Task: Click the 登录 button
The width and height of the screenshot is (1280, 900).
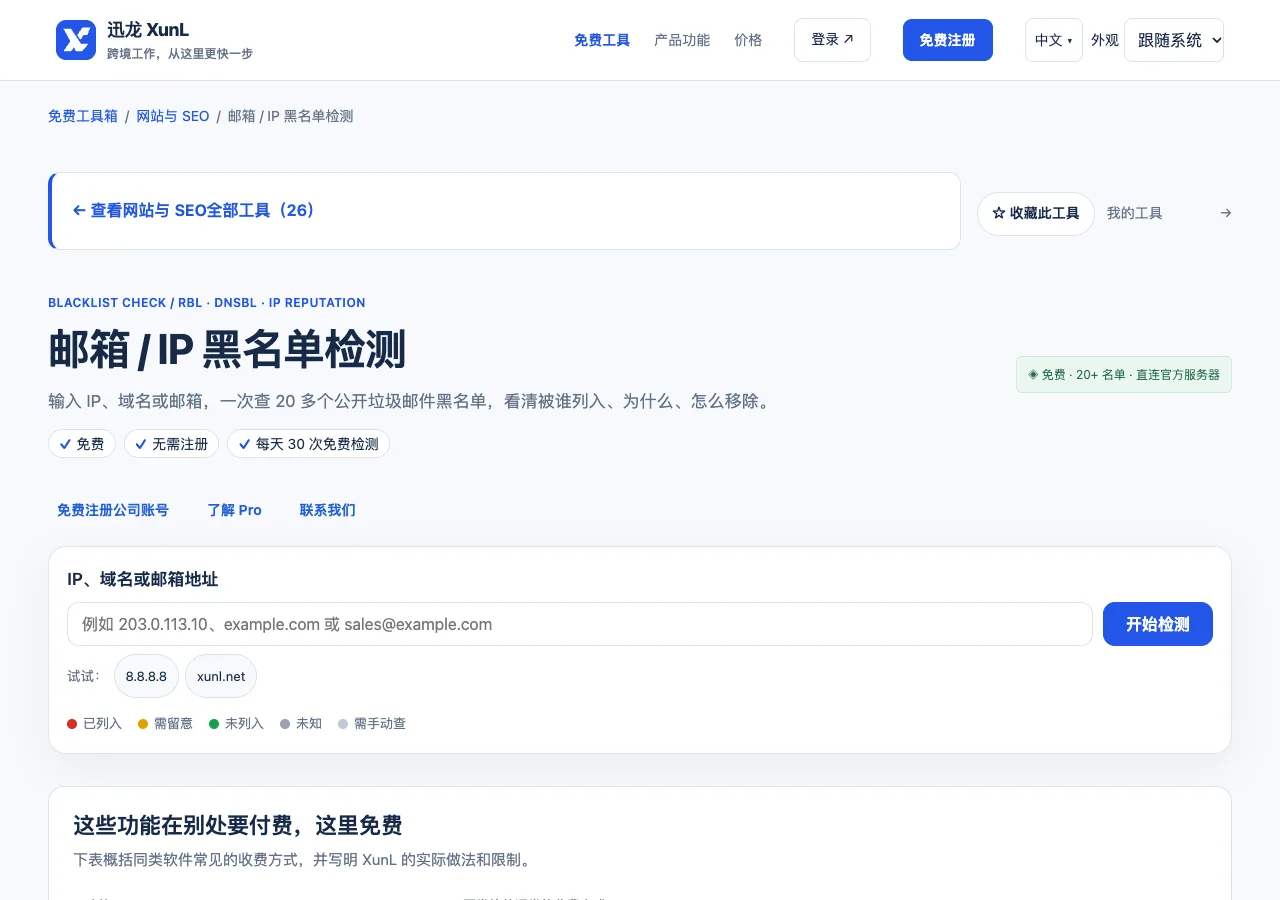Action: point(832,40)
